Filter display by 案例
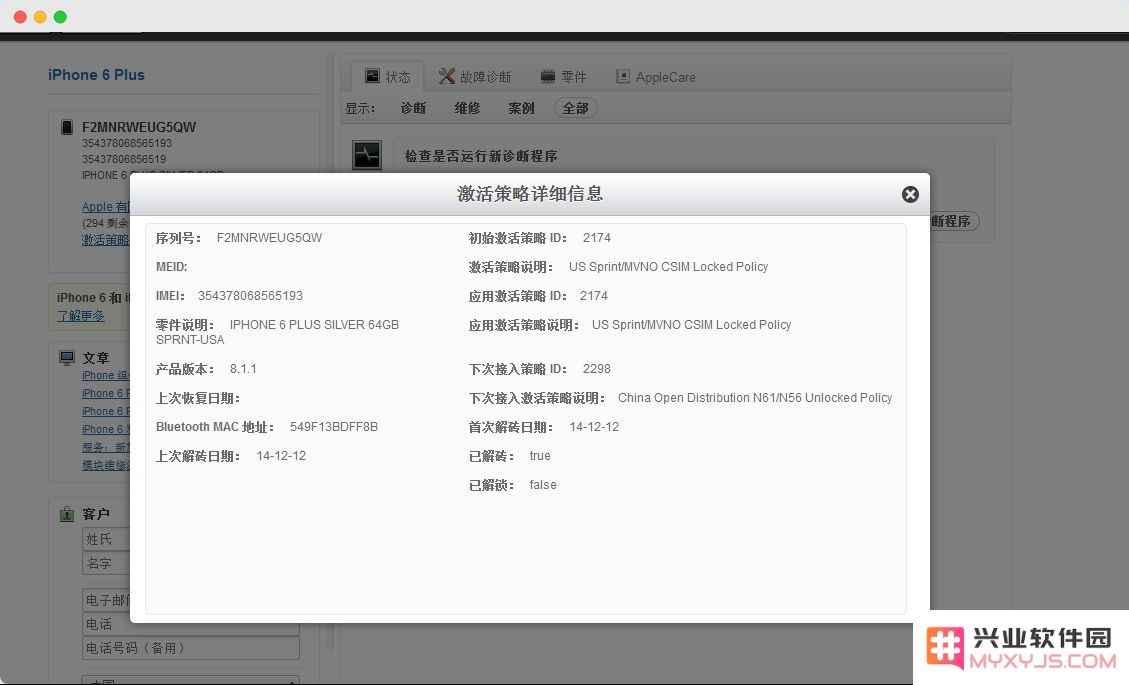 tap(521, 108)
